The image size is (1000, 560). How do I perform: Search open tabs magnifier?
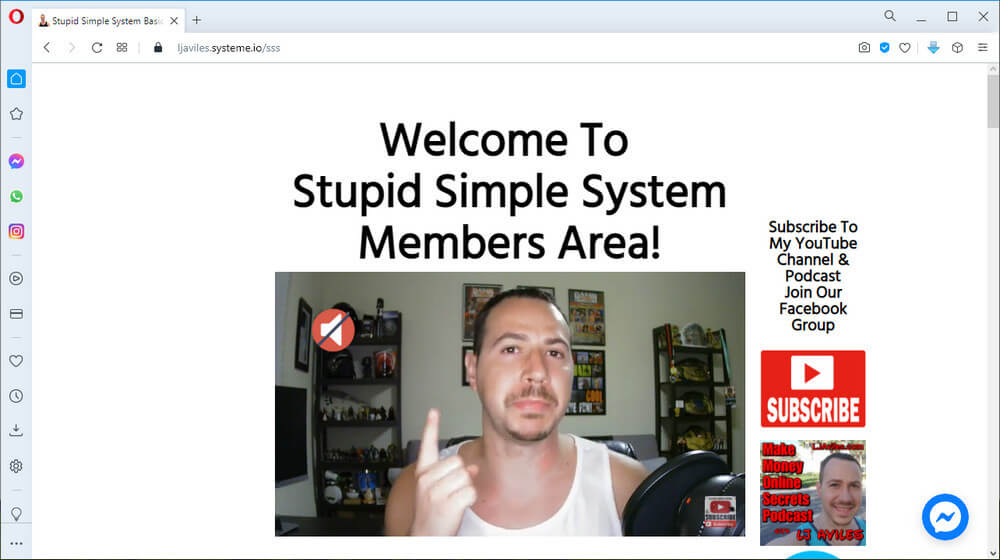click(x=890, y=17)
